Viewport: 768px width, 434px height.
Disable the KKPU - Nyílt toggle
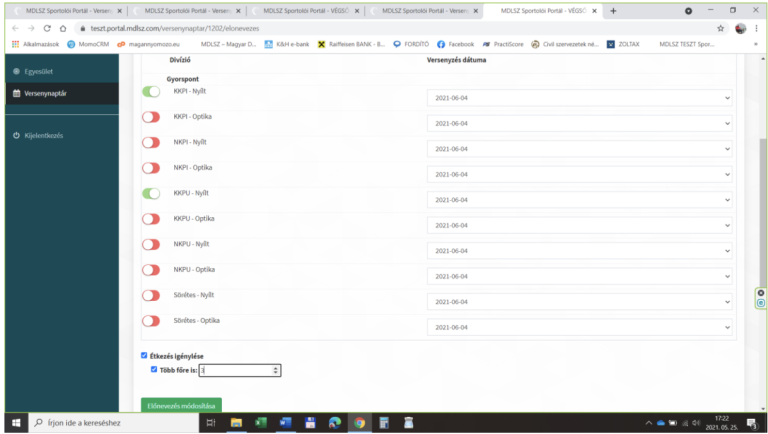[x=151, y=194]
